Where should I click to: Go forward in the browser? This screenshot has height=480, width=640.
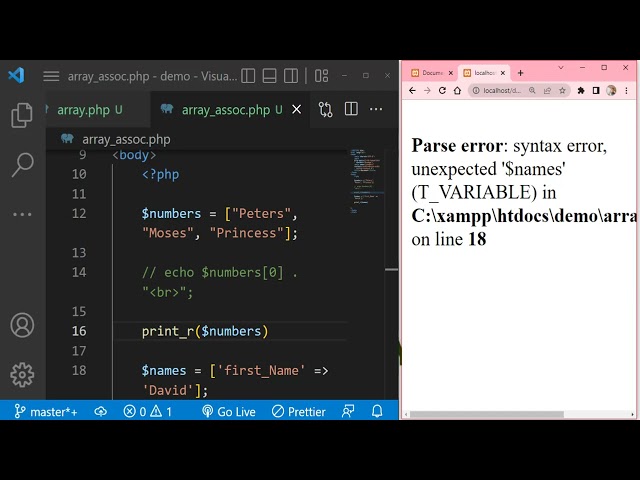click(x=427, y=91)
